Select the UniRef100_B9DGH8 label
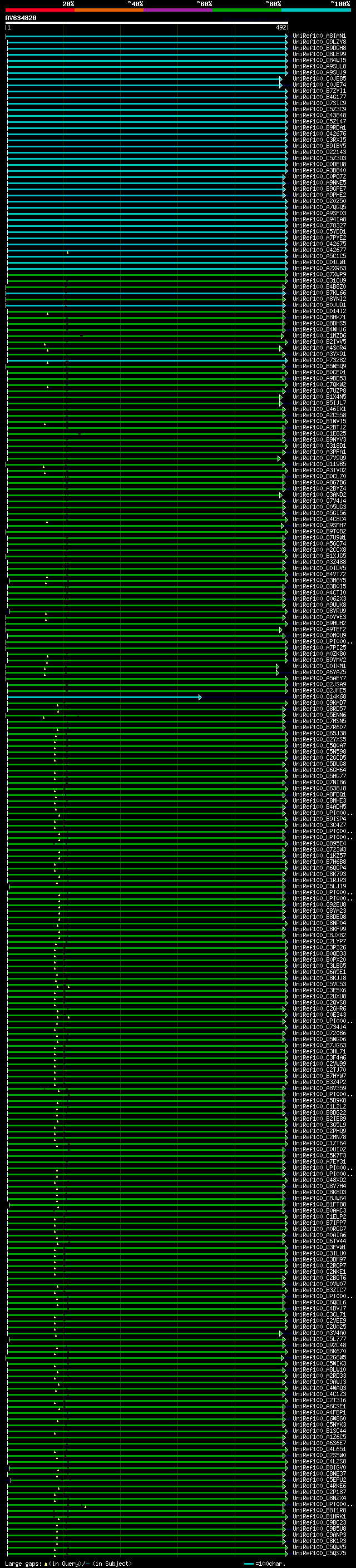Screen dimensions: 356x1568 pos(319,48)
